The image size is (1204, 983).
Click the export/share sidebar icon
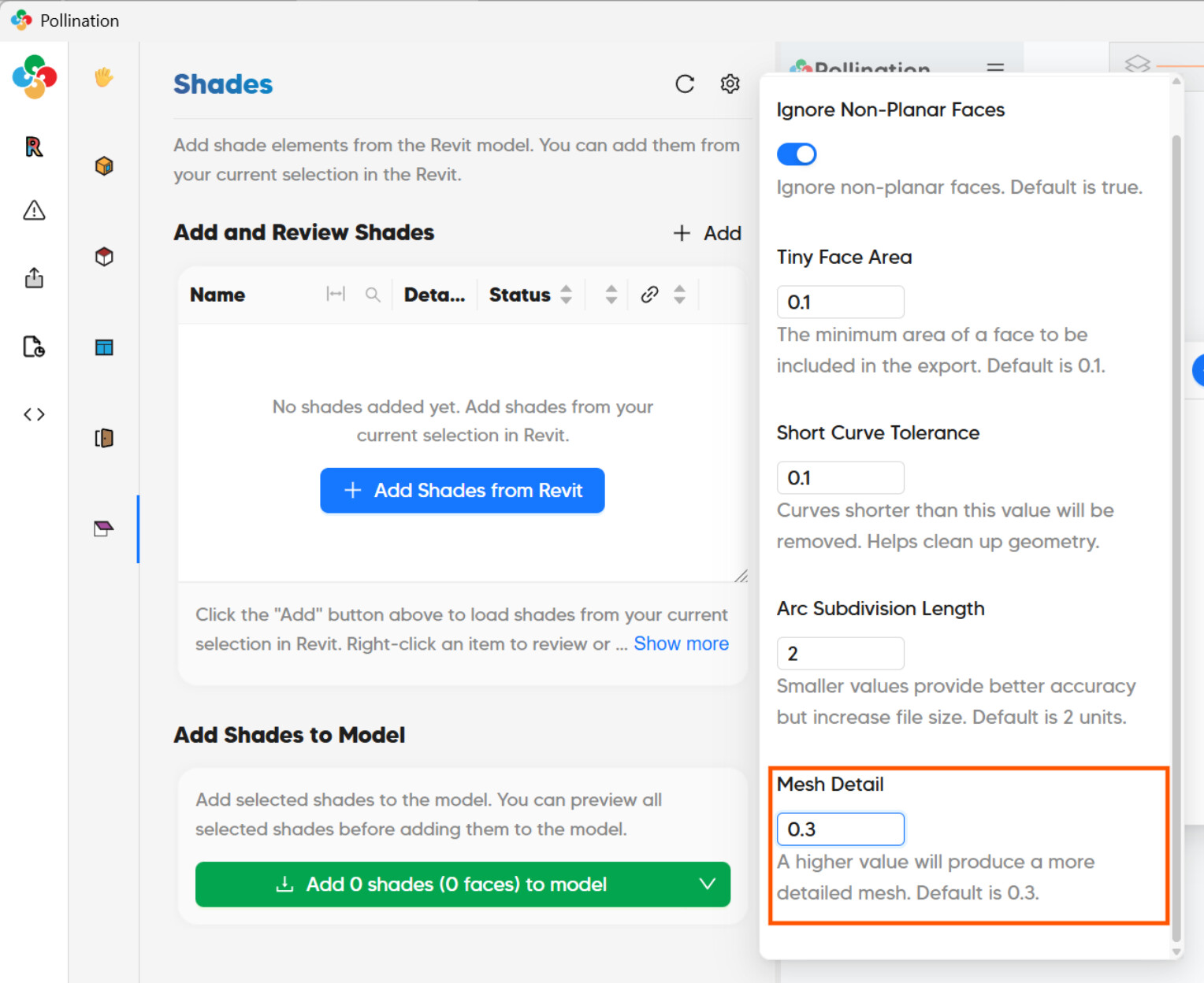(x=34, y=278)
